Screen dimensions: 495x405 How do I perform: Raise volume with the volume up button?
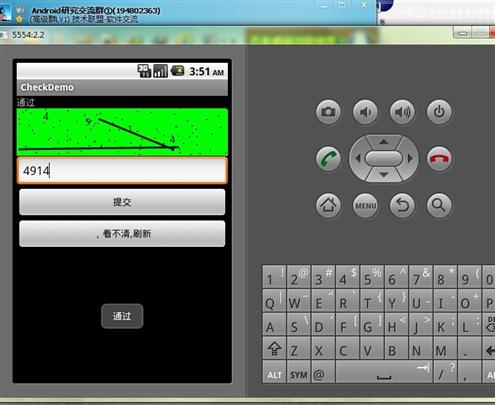(402, 112)
